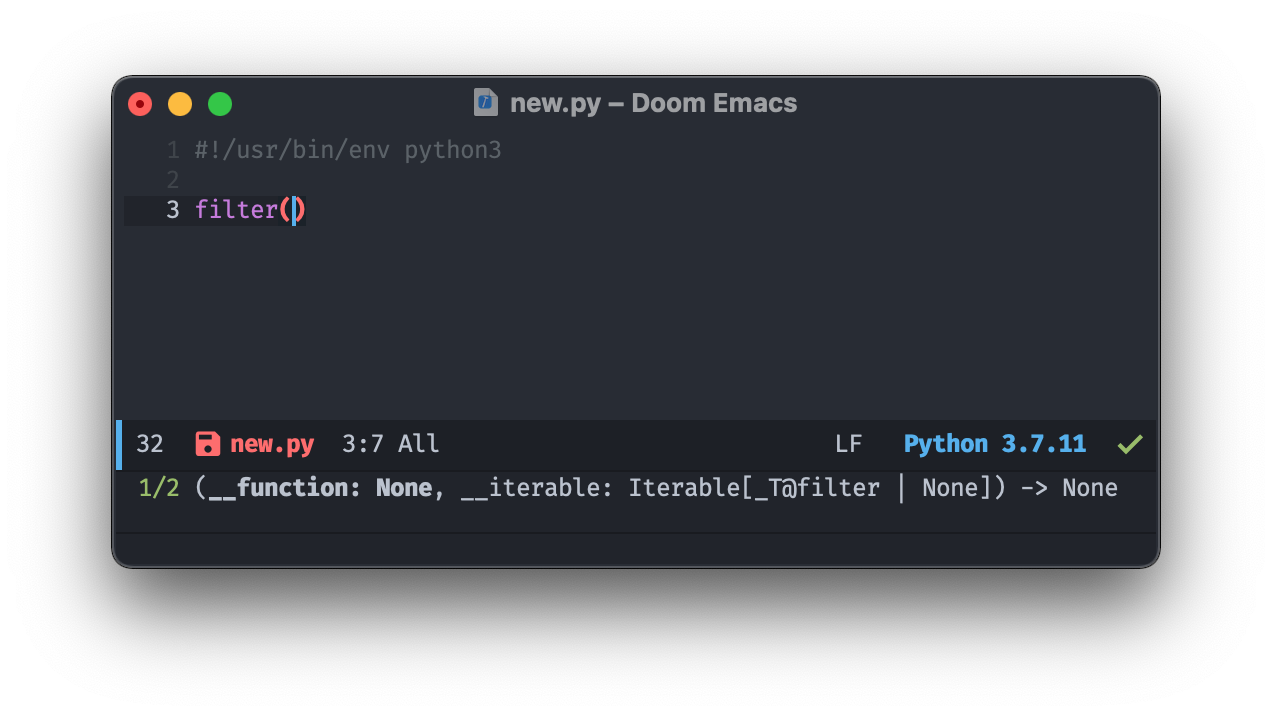Click the 32 selection count in modeline

[x=149, y=444]
